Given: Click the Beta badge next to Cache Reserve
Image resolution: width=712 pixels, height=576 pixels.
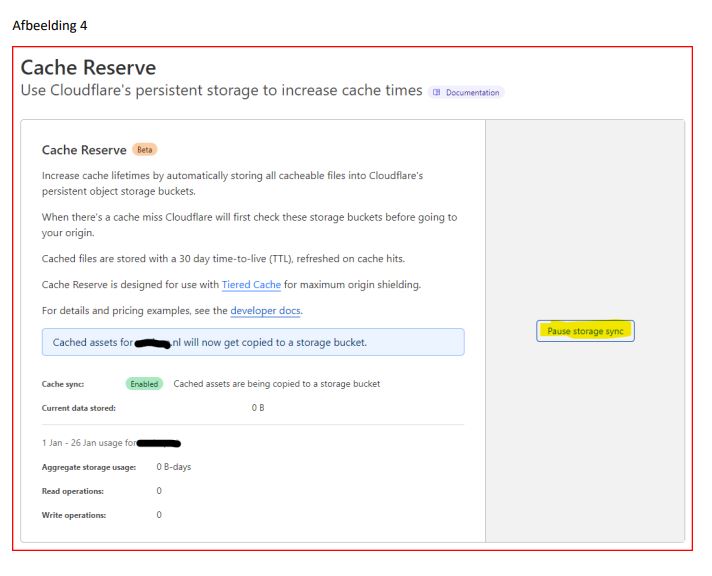Looking at the screenshot, I should click(x=144, y=149).
